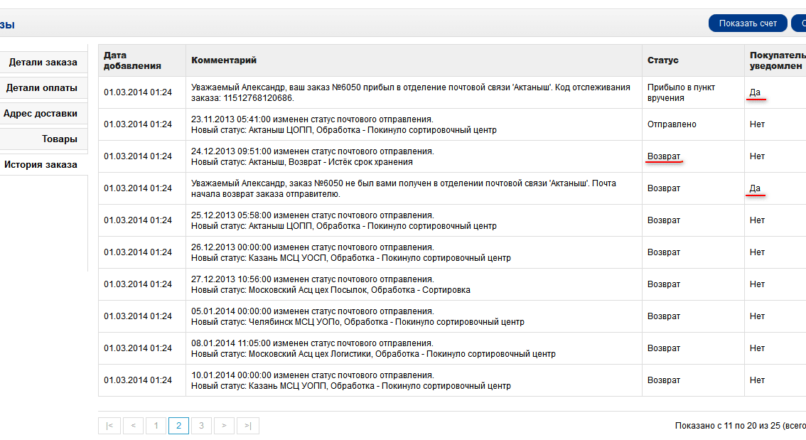The width and height of the screenshot is (806, 440).
Task: Click underlined Да in first row
Action: tap(755, 93)
